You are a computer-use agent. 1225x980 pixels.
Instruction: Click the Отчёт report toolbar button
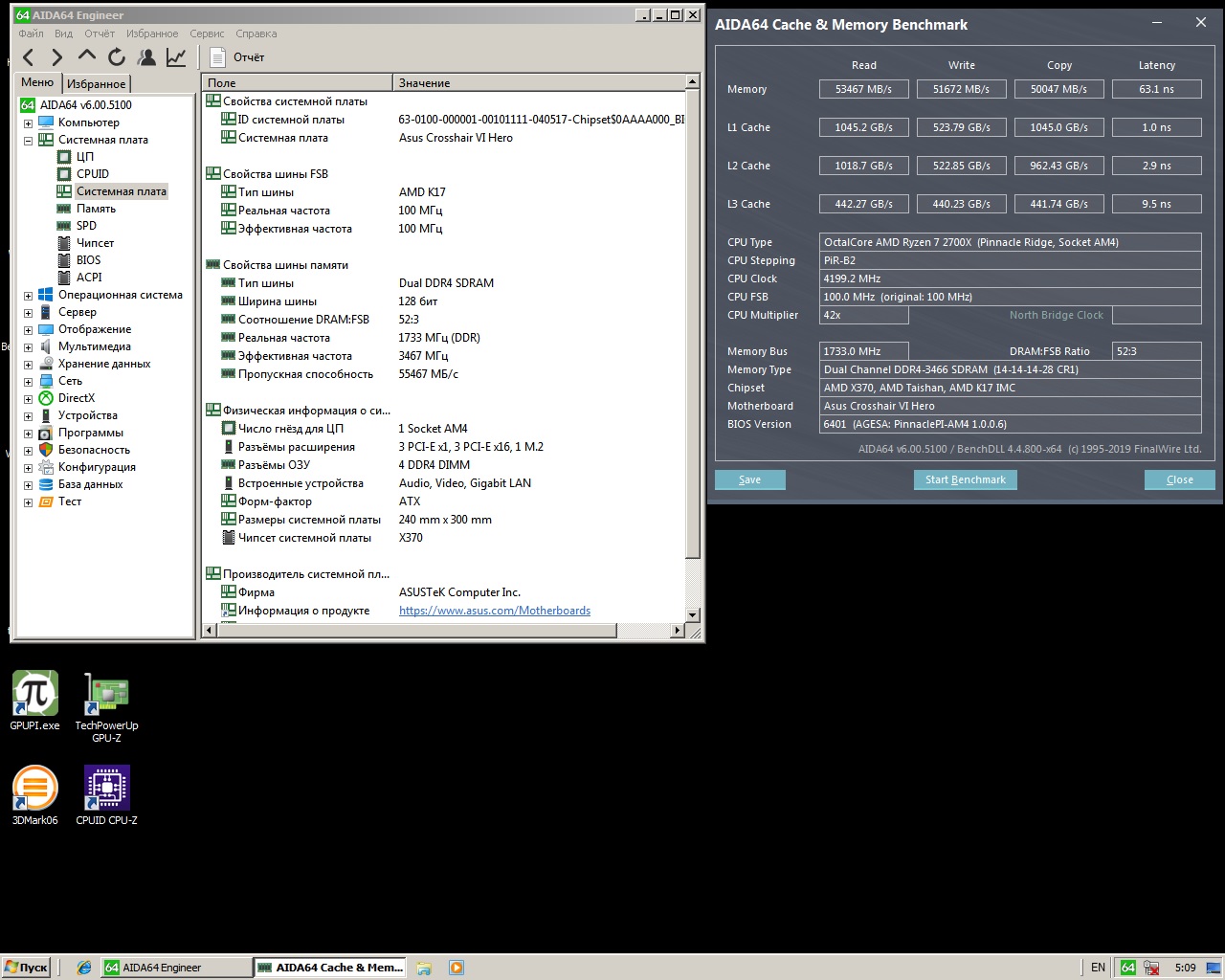(x=237, y=57)
